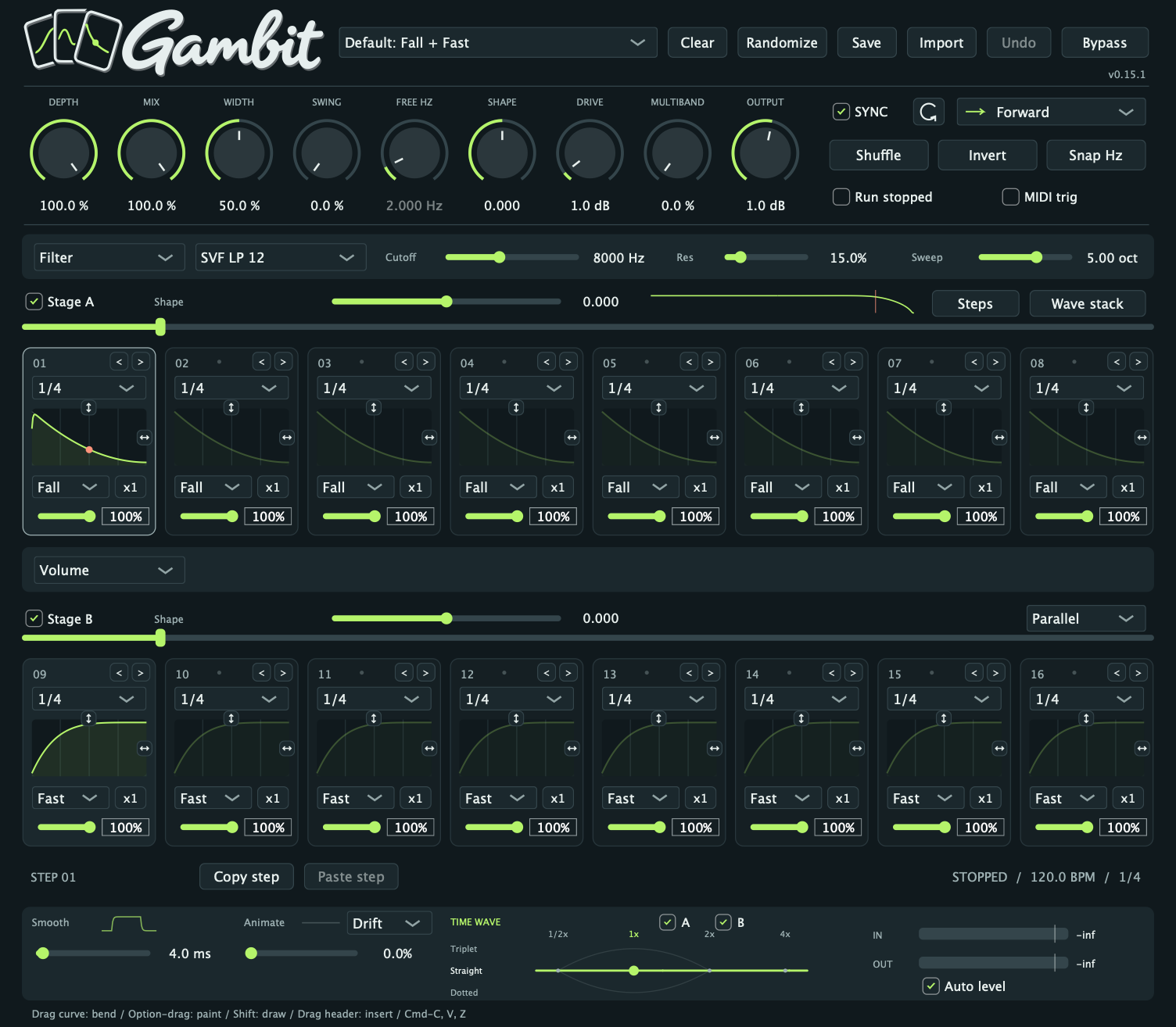The width and height of the screenshot is (1176, 1027).
Task: Click horizontal flip icon on step 16
Action: (1142, 749)
